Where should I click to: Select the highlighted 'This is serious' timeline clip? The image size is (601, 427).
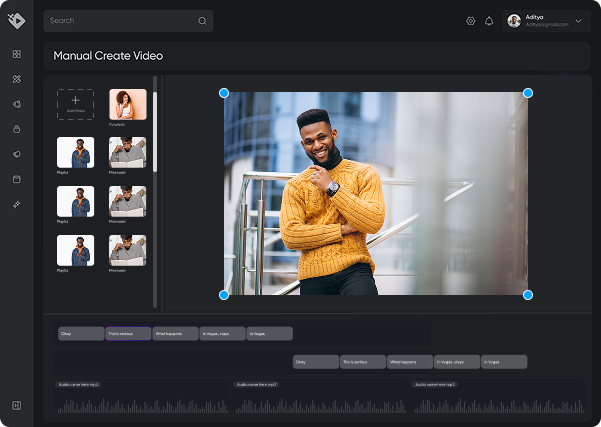point(128,334)
